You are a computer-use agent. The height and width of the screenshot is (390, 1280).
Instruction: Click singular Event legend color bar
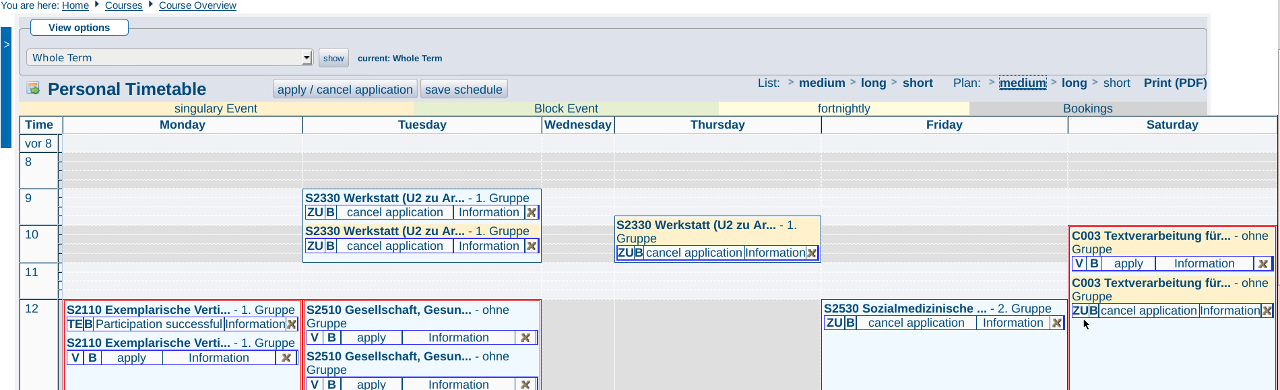click(x=216, y=108)
